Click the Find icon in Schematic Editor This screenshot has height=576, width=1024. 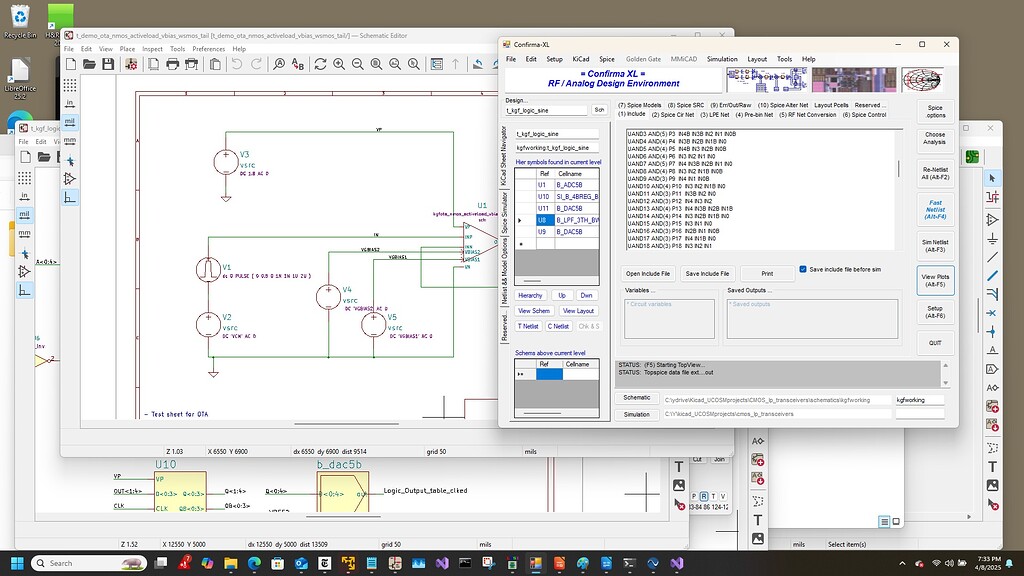coord(279,64)
